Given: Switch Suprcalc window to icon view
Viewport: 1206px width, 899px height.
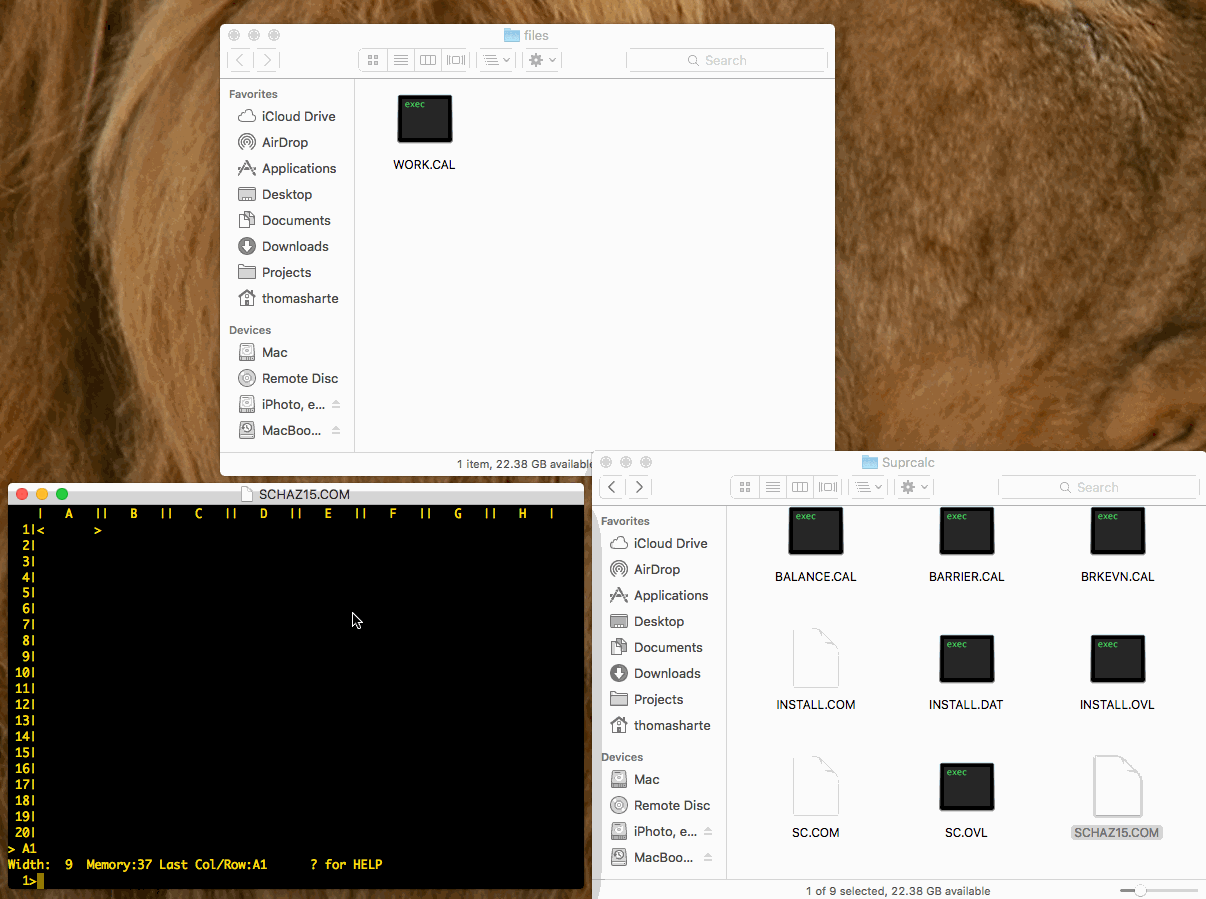Looking at the screenshot, I should pos(745,487).
